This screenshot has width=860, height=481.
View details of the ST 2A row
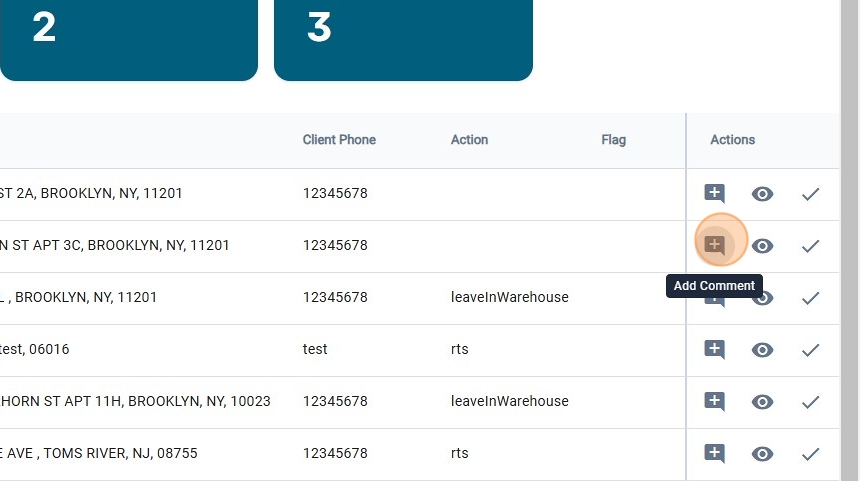click(x=762, y=194)
